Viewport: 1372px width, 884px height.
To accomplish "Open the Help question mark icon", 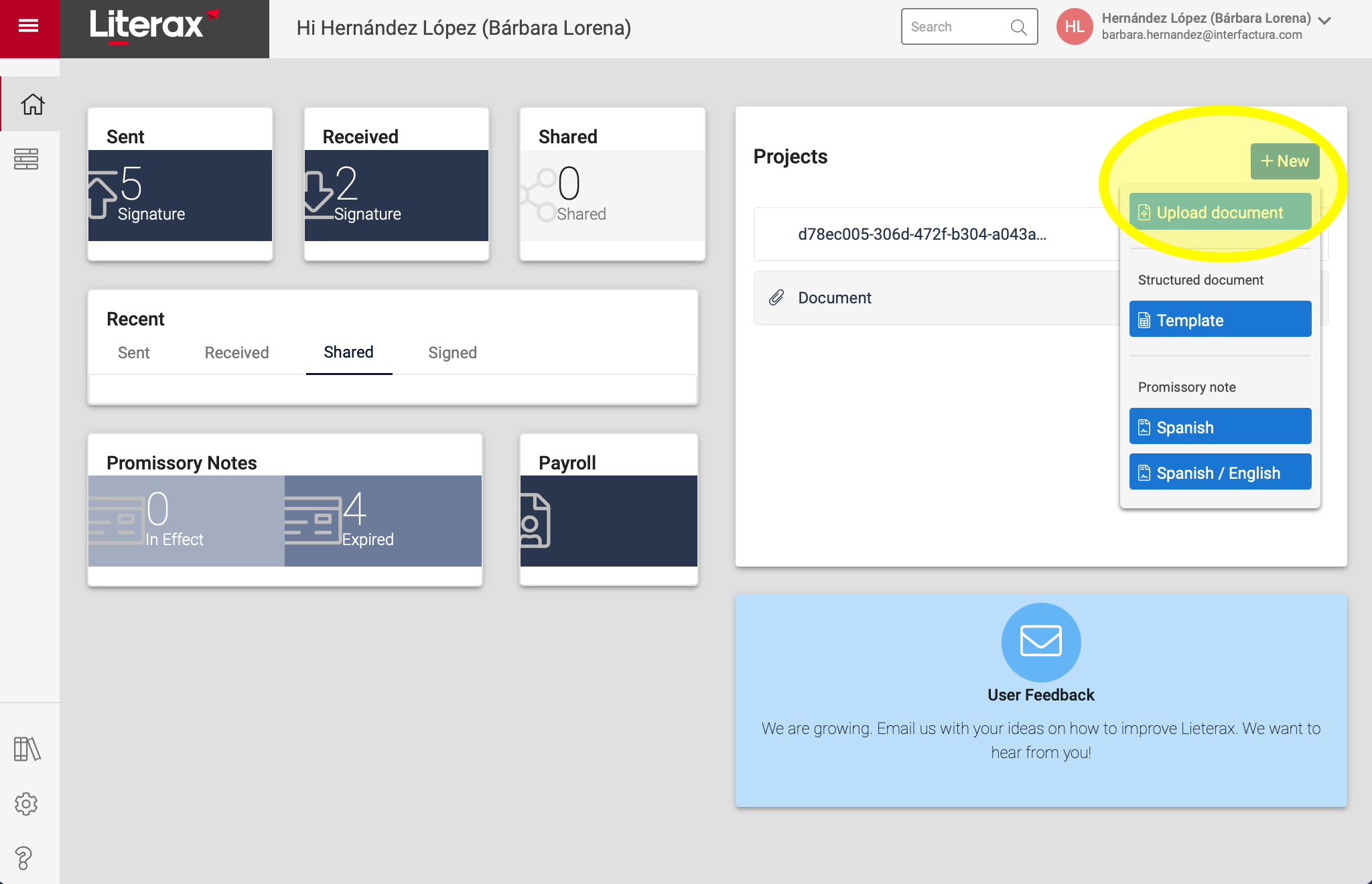I will click(x=23, y=858).
